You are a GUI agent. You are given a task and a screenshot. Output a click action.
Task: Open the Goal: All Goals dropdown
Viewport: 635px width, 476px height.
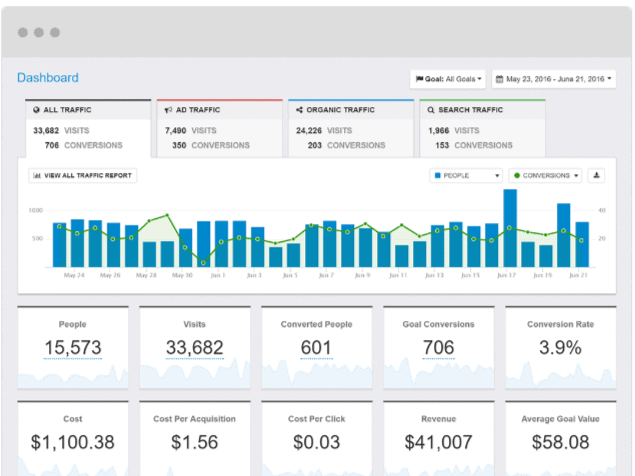coord(449,78)
